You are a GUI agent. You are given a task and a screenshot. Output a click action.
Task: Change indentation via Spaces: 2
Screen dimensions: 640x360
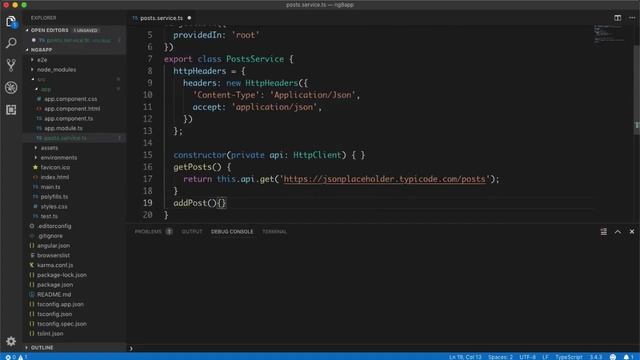pos(500,357)
